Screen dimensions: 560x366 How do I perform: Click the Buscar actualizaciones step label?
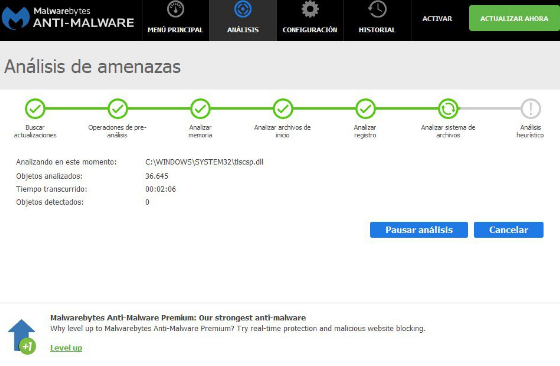pos(35,131)
